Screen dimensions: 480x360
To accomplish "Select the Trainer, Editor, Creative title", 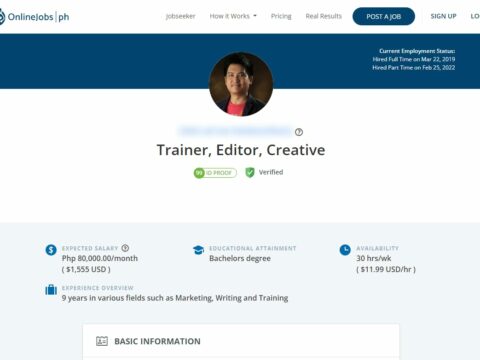I will coord(241,150).
